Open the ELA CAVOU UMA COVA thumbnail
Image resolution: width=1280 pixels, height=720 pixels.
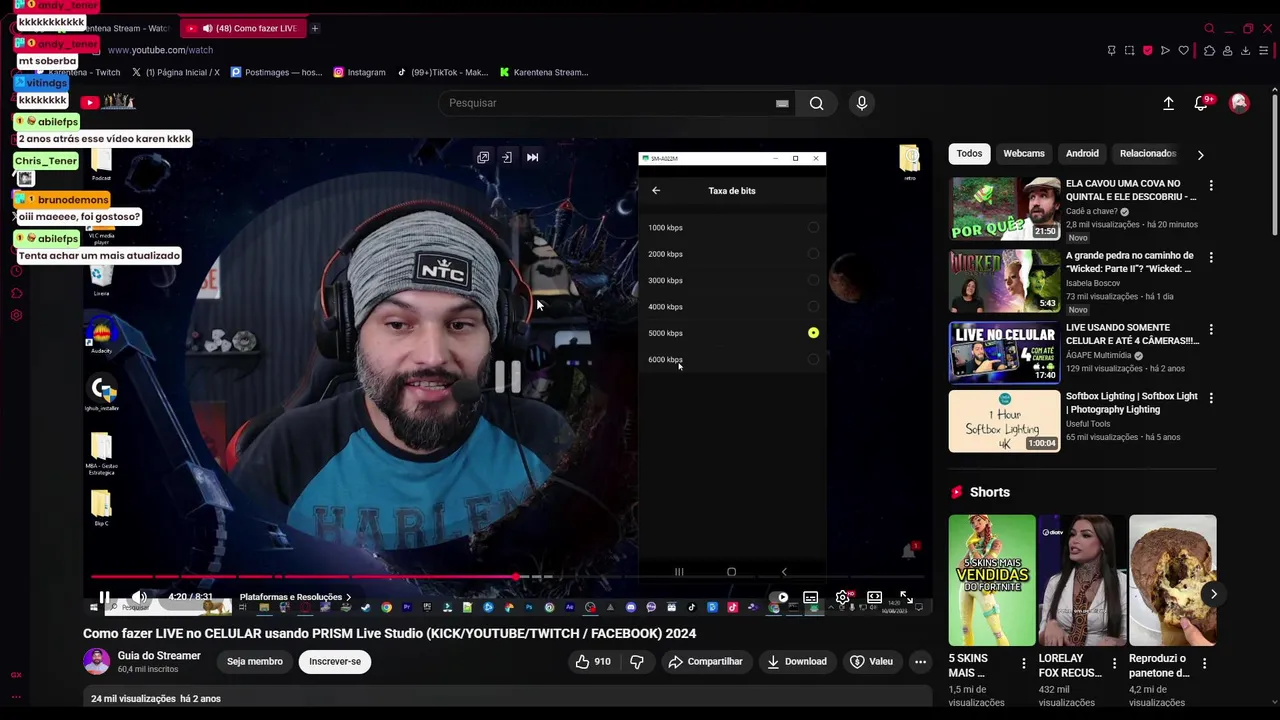pyautogui.click(x=1004, y=208)
